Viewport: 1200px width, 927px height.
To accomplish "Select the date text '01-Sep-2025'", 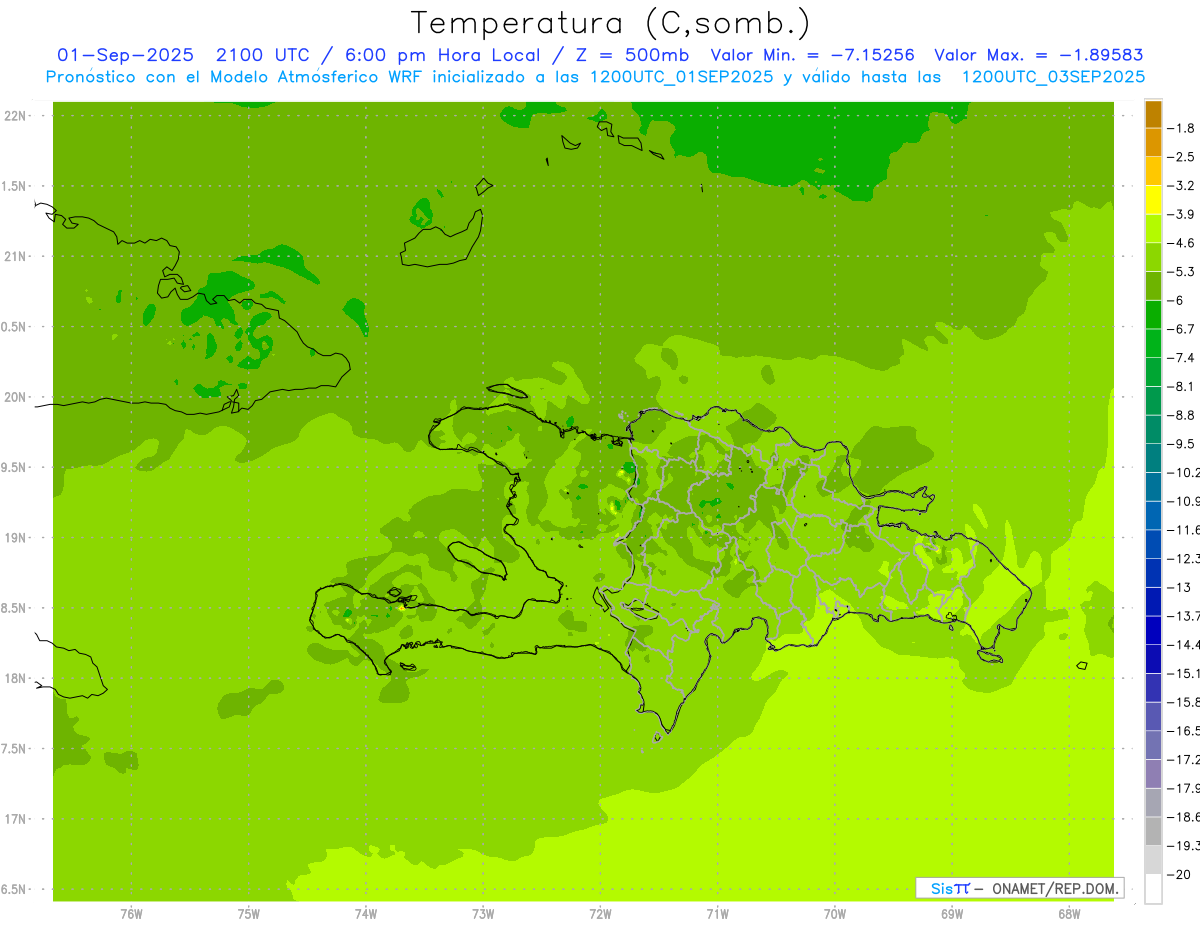I will click(126, 55).
